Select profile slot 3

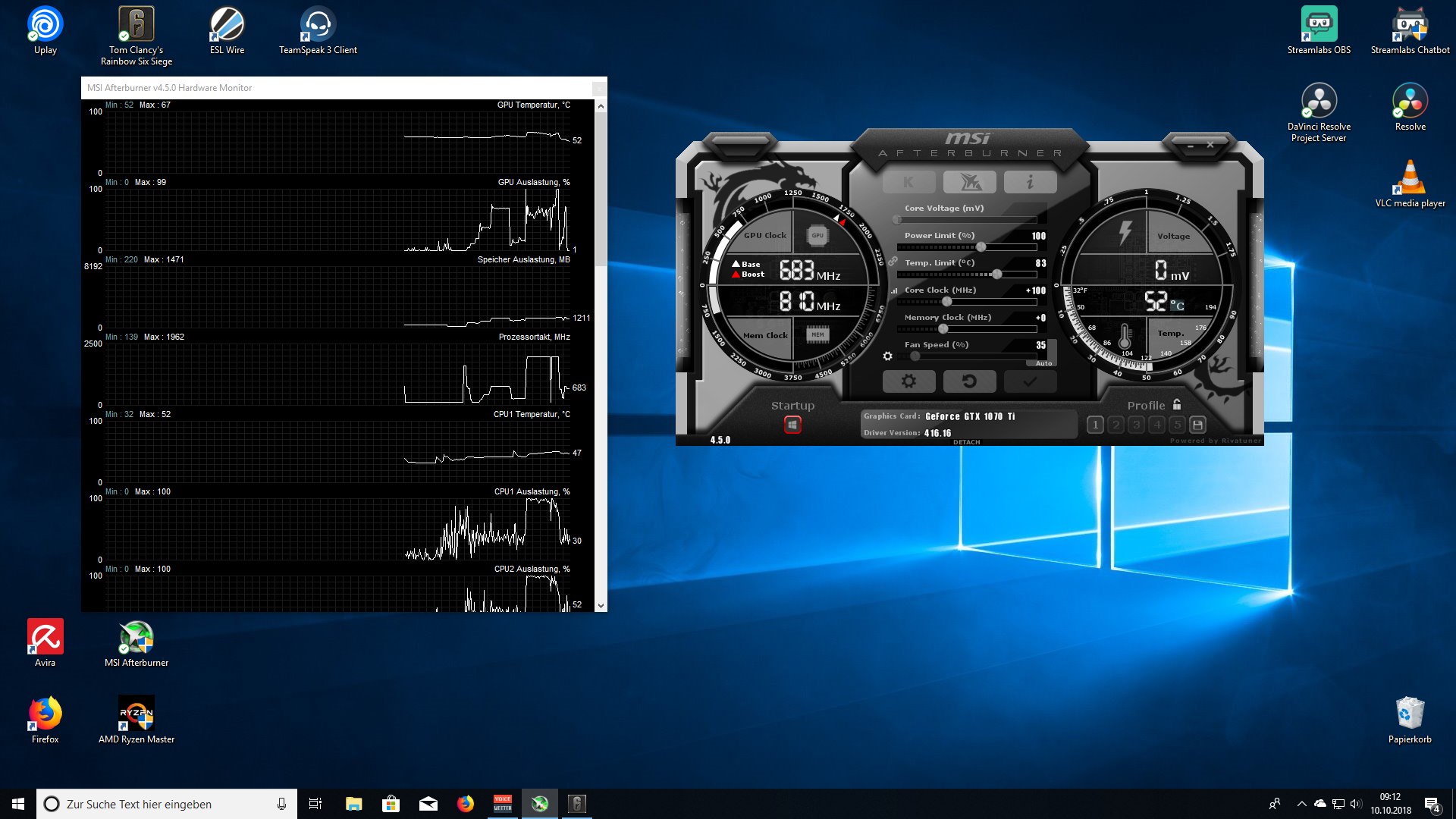(x=1136, y=425)
